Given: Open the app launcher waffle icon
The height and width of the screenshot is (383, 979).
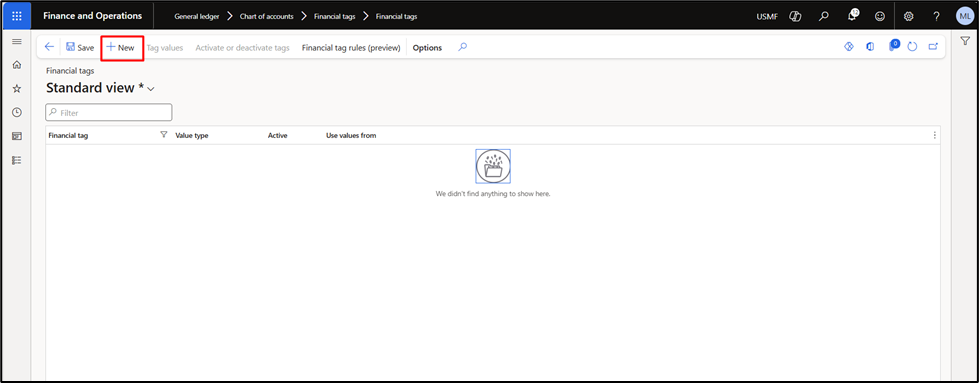Looking at the screenshot, I should (17, 16).
